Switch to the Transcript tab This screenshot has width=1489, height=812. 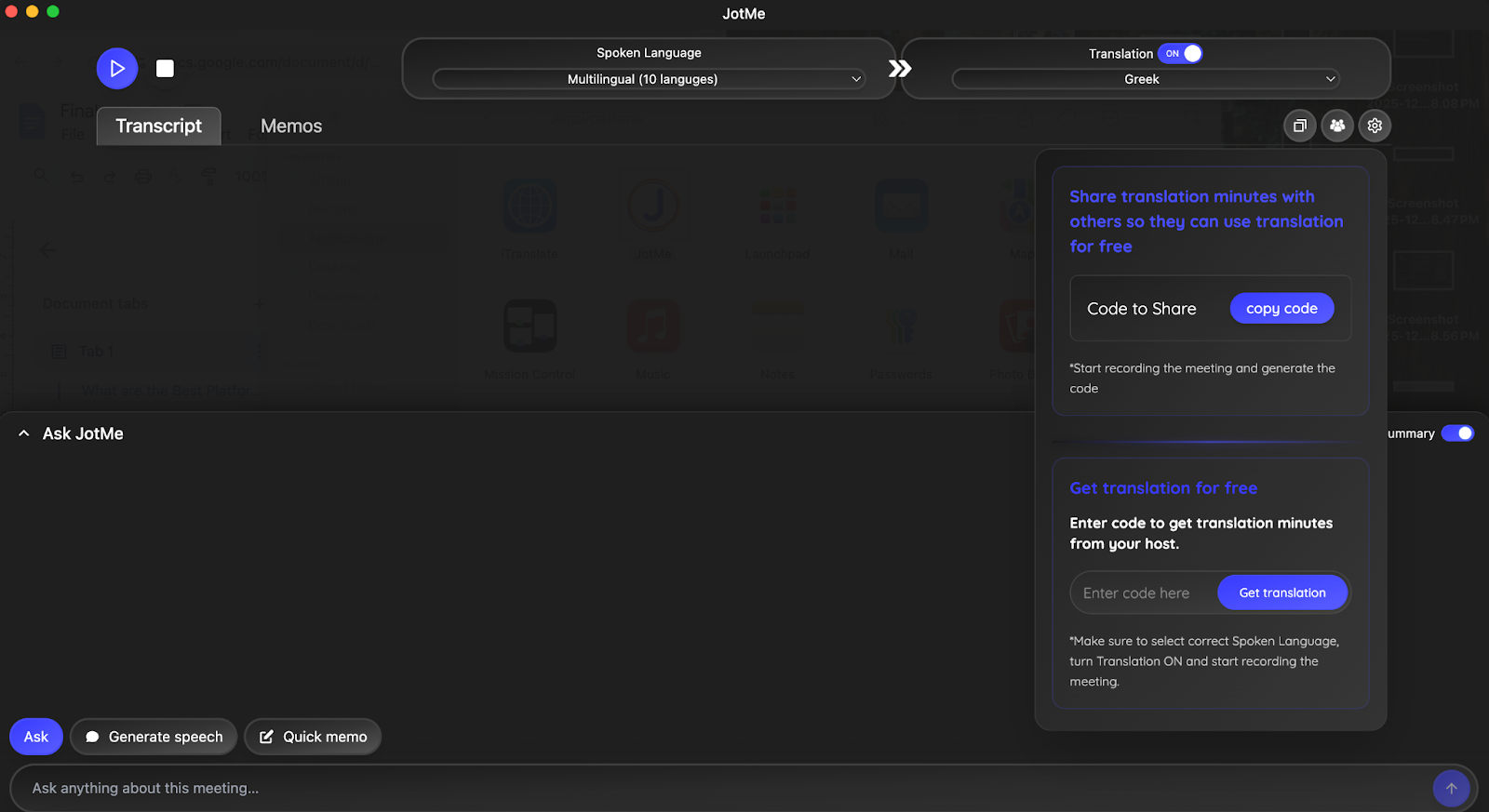click(158, 126)
